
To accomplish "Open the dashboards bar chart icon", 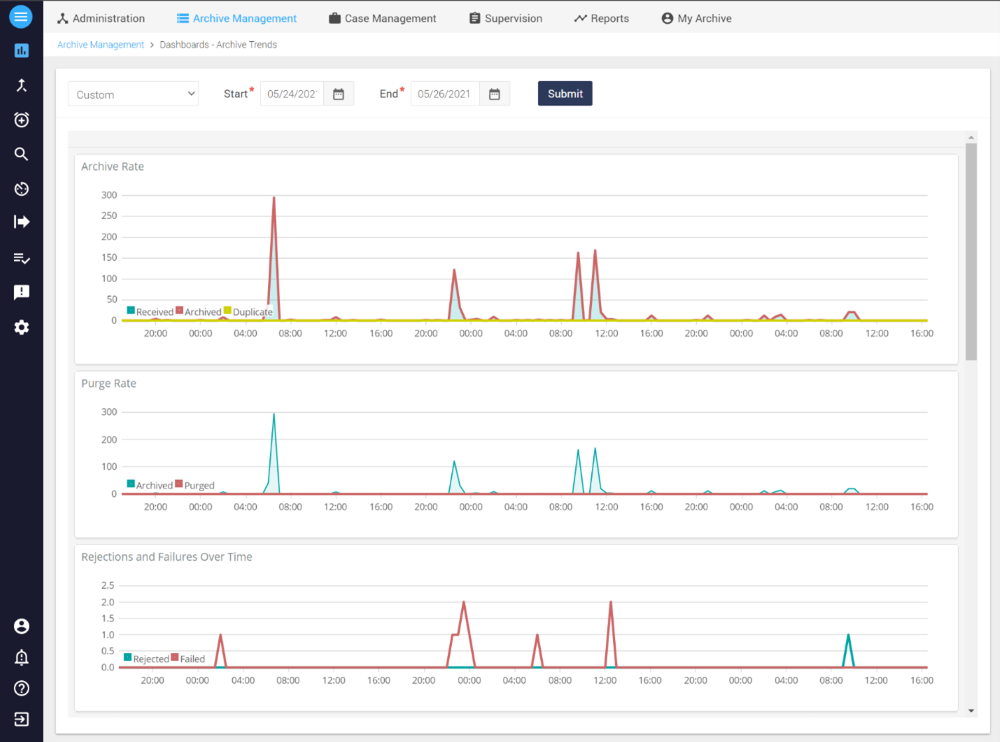I will click(21, 50).
